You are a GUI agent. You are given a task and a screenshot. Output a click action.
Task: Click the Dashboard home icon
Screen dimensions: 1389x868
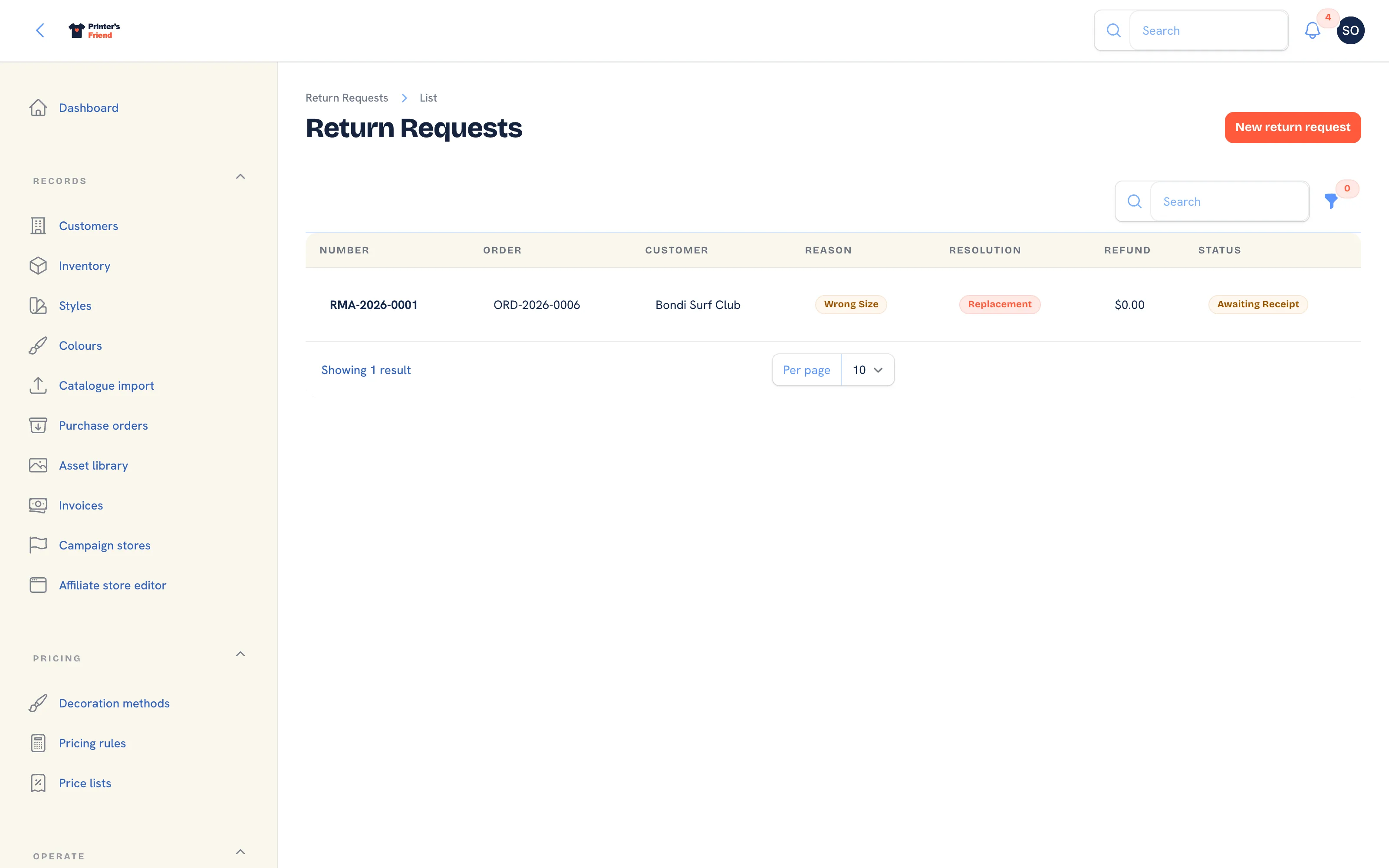point(38,108)
